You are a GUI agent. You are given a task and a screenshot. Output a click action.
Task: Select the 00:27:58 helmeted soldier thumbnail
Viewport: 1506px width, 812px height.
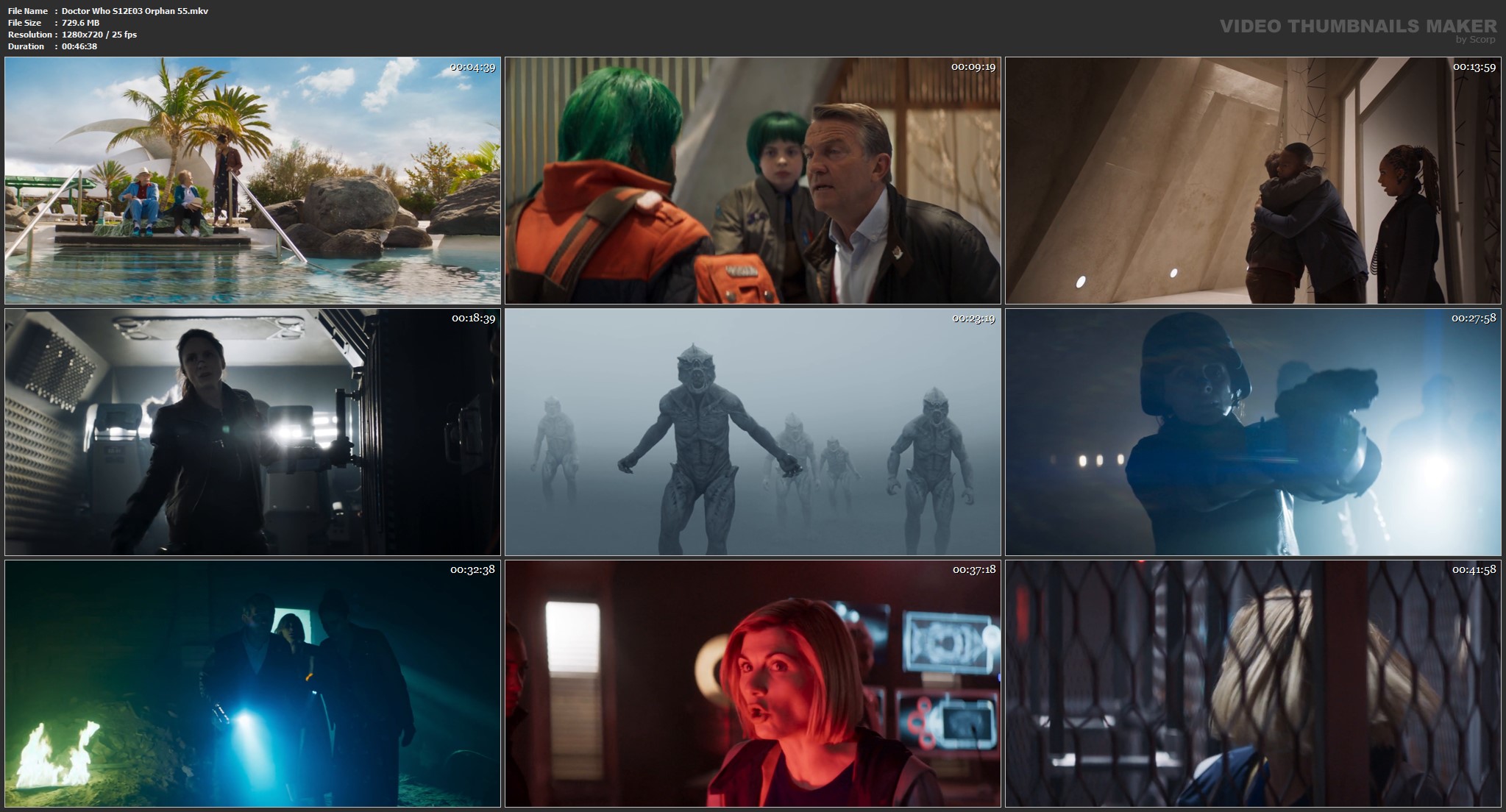[1253, 432]
